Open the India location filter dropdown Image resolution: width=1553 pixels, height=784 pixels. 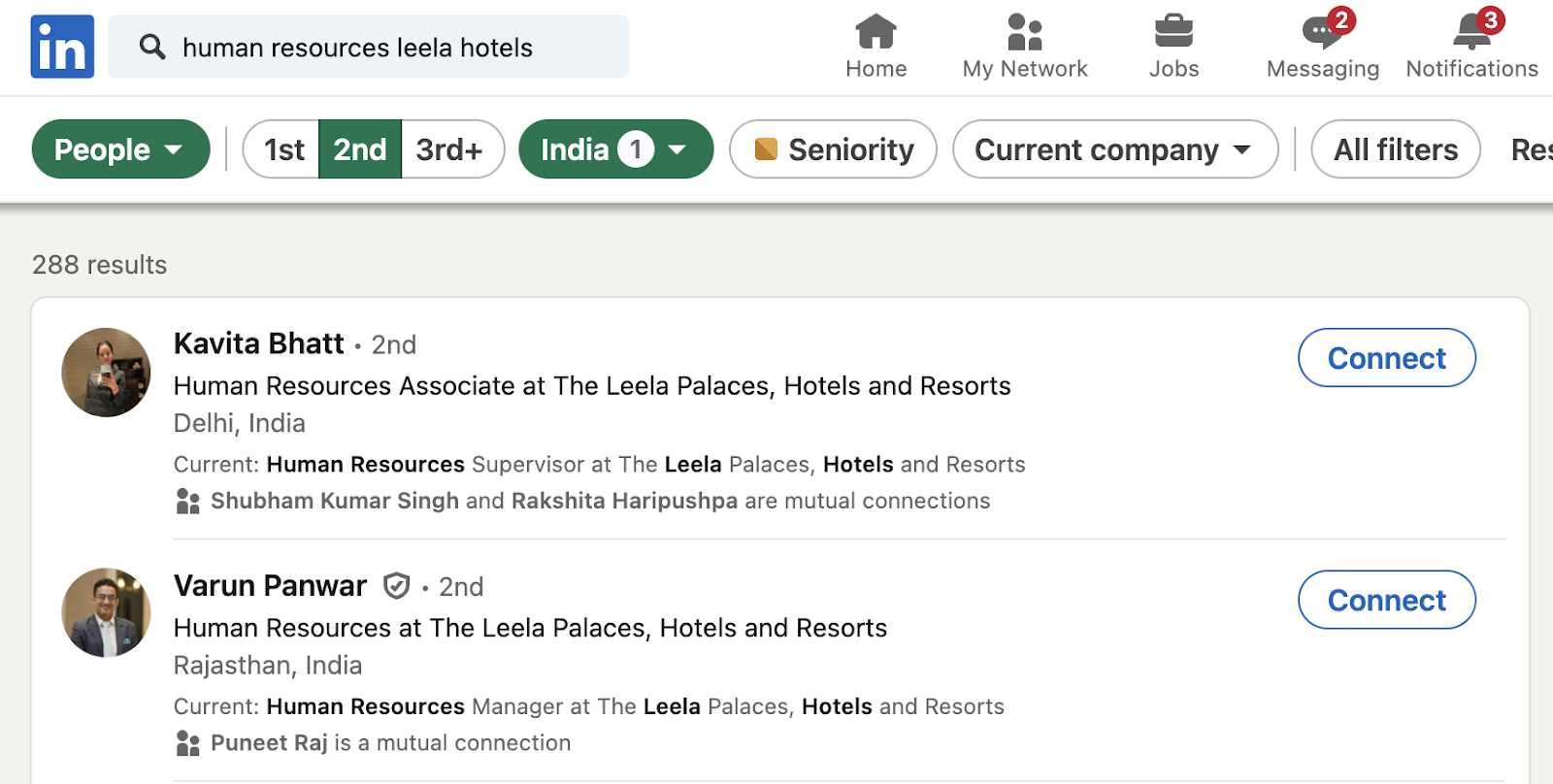(x=615, y=149)
